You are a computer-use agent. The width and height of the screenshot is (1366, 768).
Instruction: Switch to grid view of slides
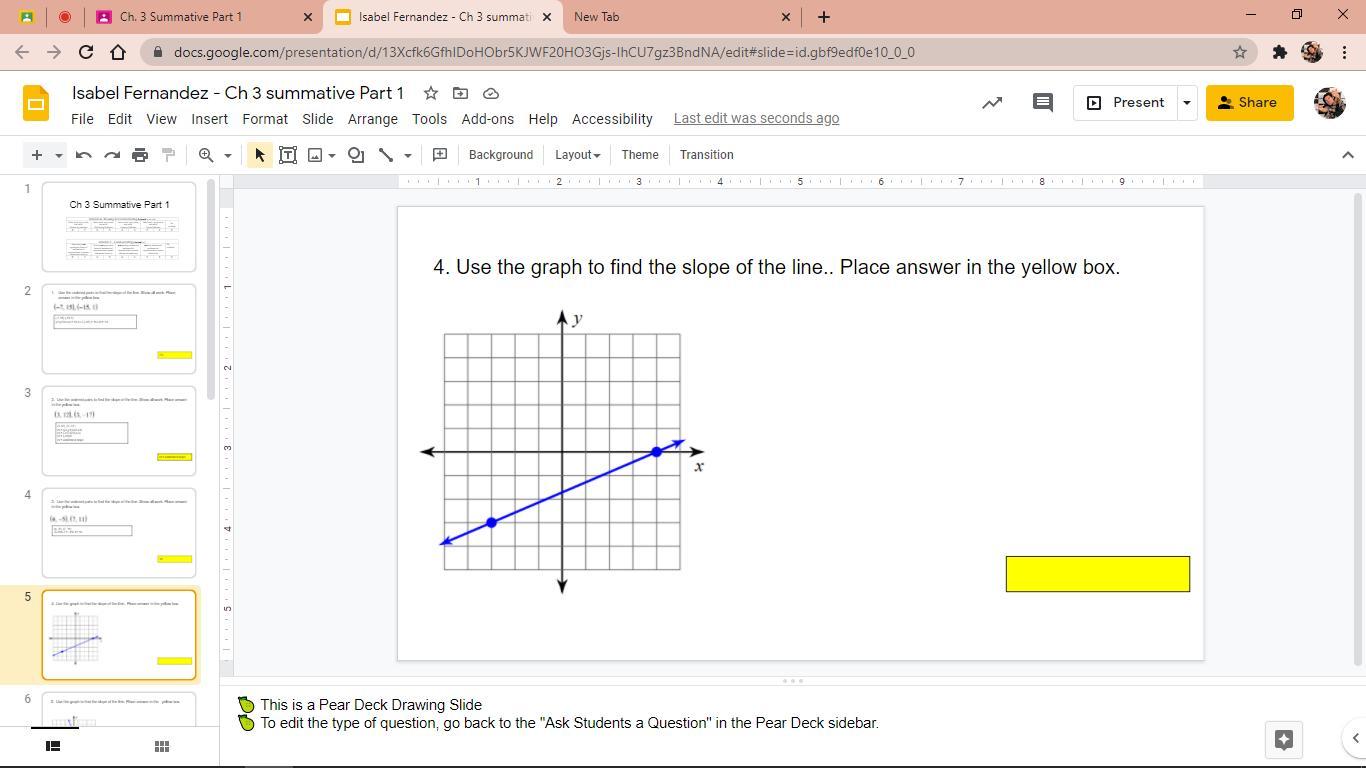click(161, 746)
